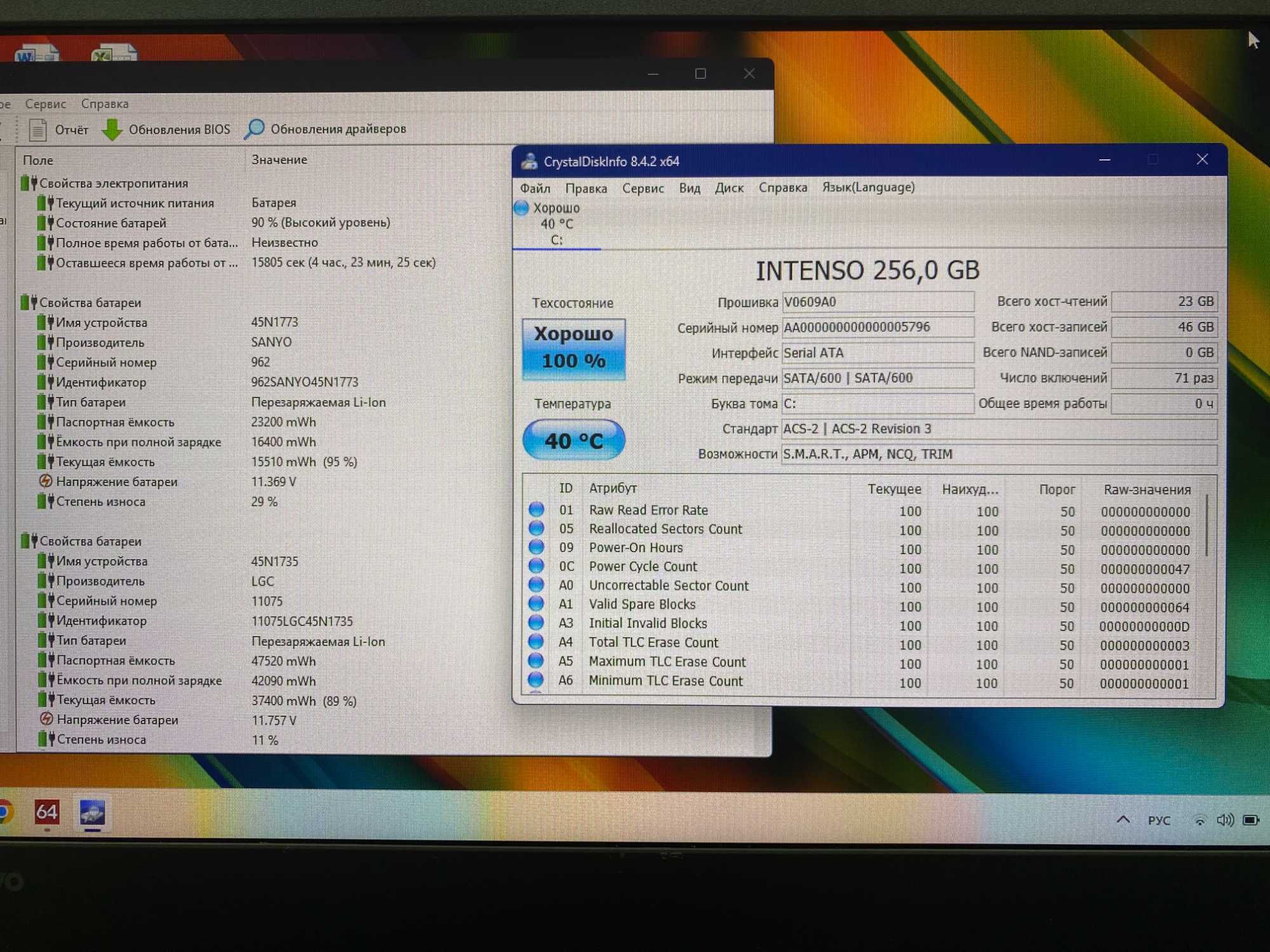
Task: Click the Текущее column header
Action: [x=894, y=489]
